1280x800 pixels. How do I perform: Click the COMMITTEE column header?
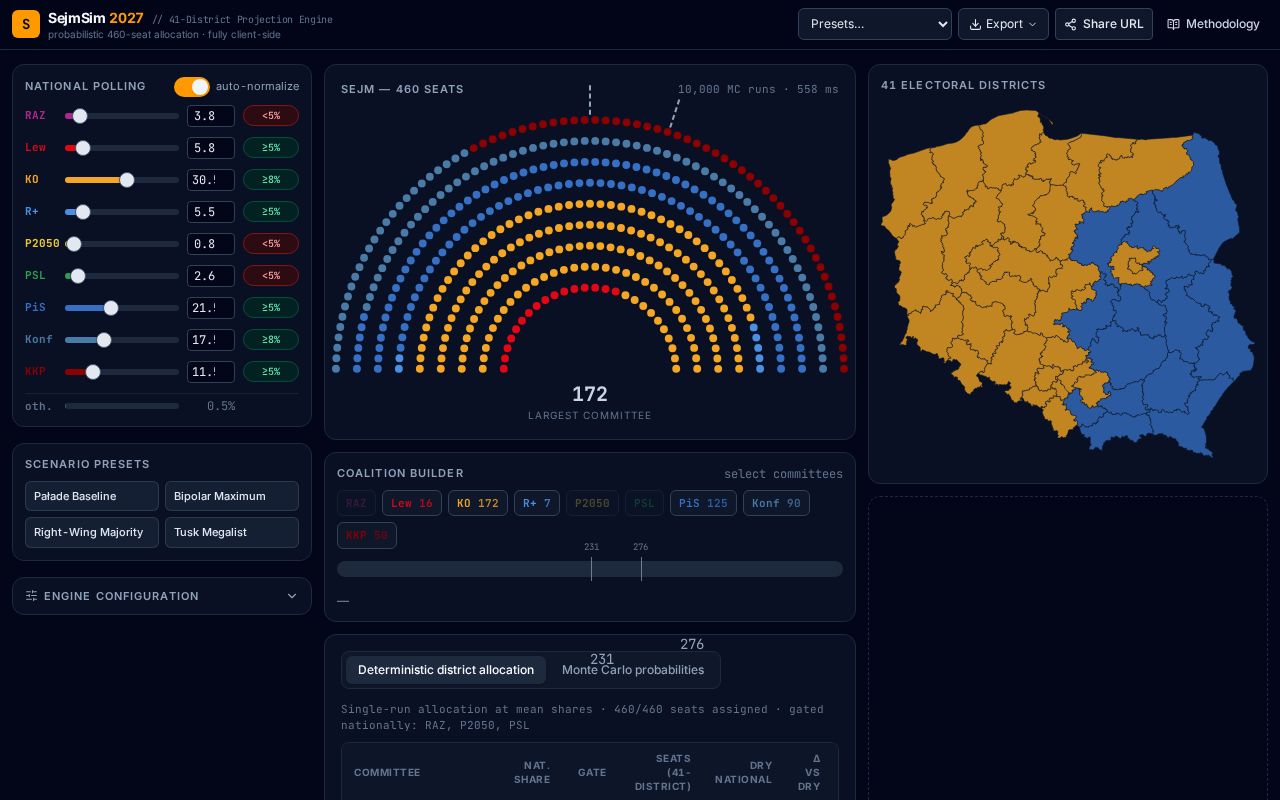(387, 773)
